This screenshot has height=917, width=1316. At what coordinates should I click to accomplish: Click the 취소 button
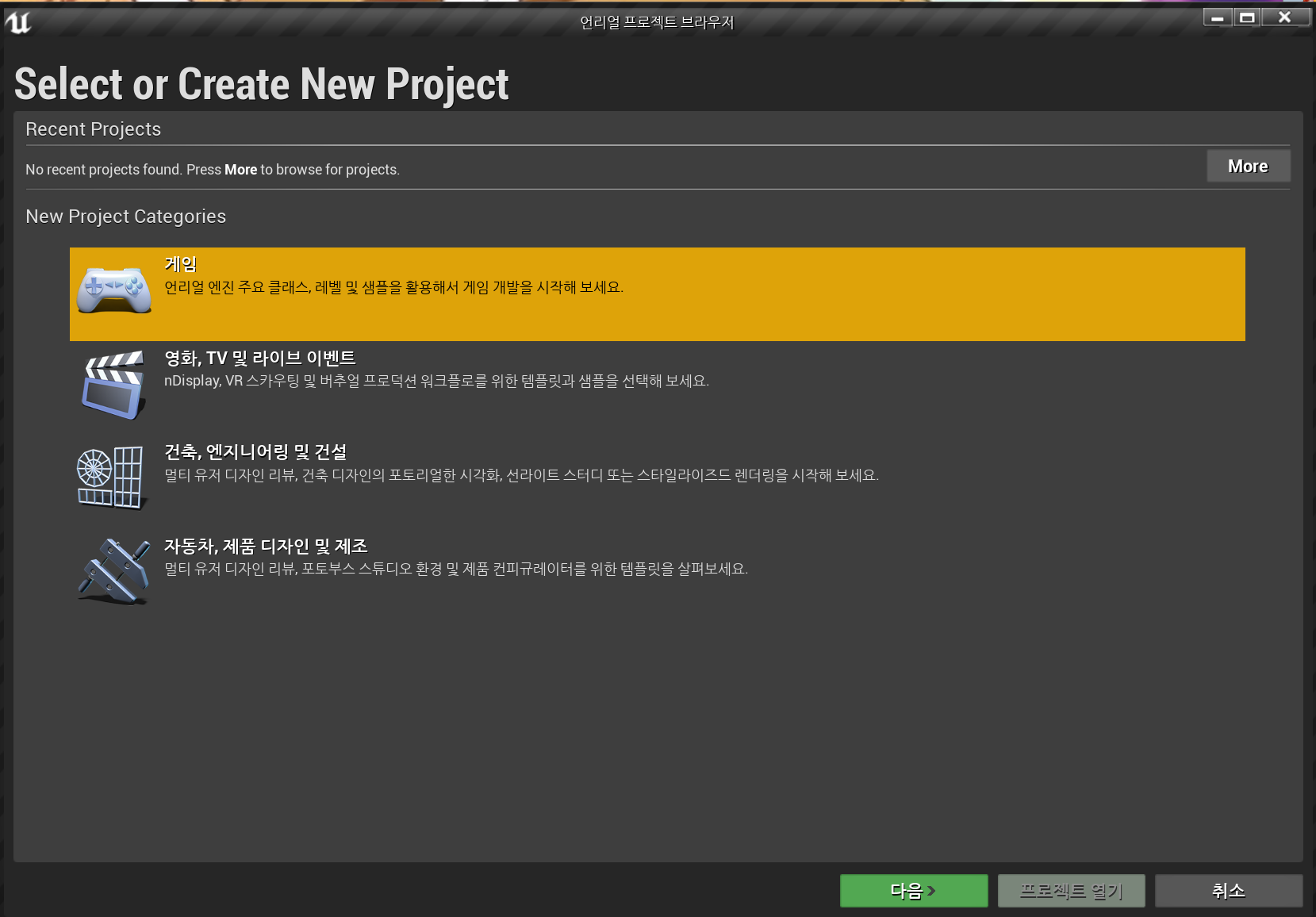[x=1229, y=891]
